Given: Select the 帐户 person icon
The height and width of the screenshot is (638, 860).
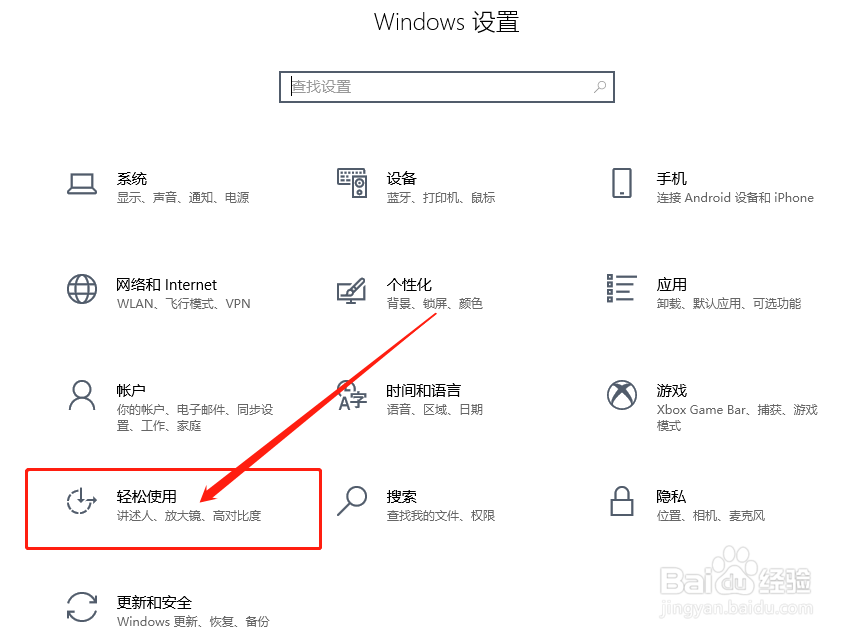Looking at the screenshot, I should pyautogui.click(x=82, y=395).
